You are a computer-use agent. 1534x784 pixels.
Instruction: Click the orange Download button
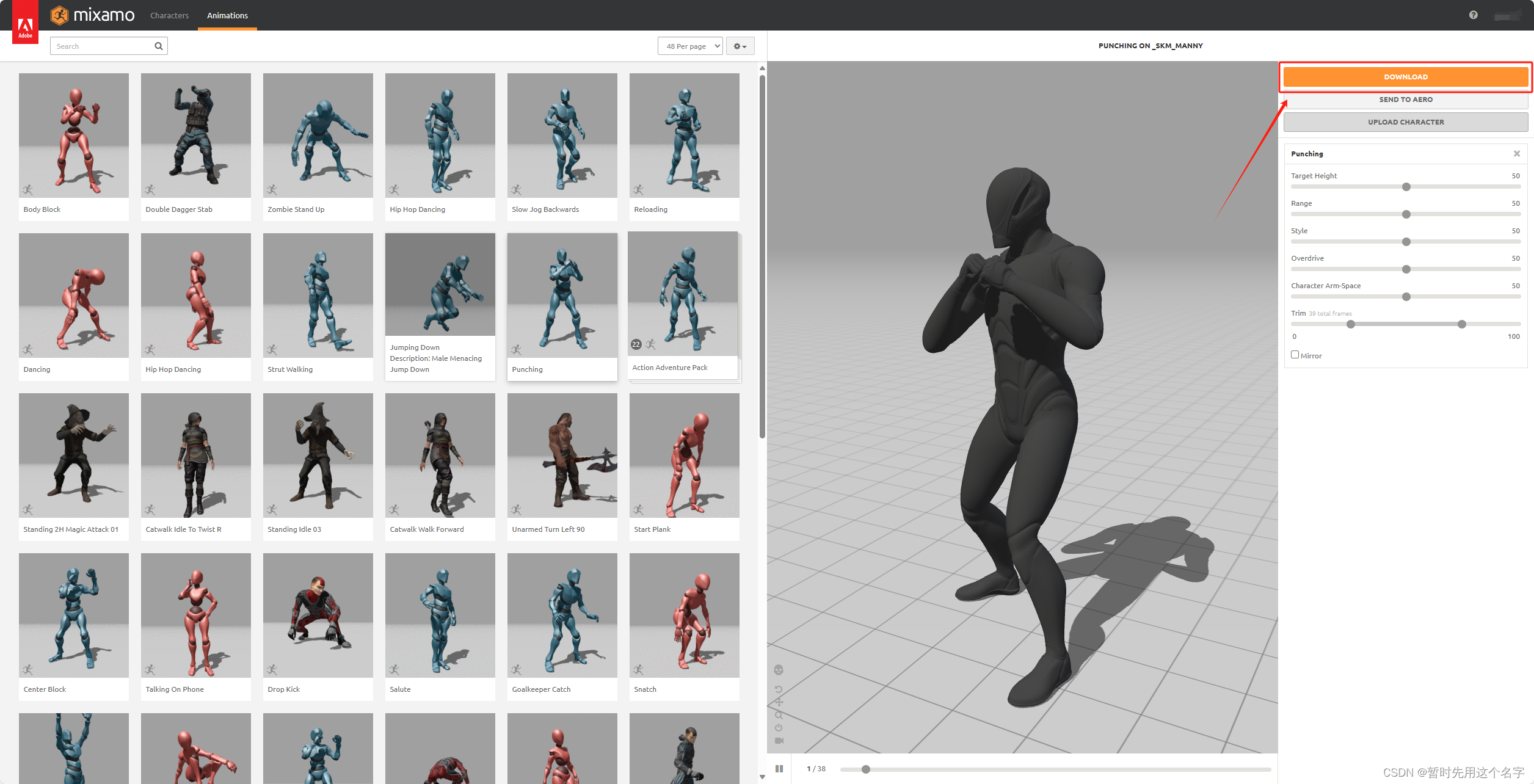pyautogui.click(x=1405, y=77)
